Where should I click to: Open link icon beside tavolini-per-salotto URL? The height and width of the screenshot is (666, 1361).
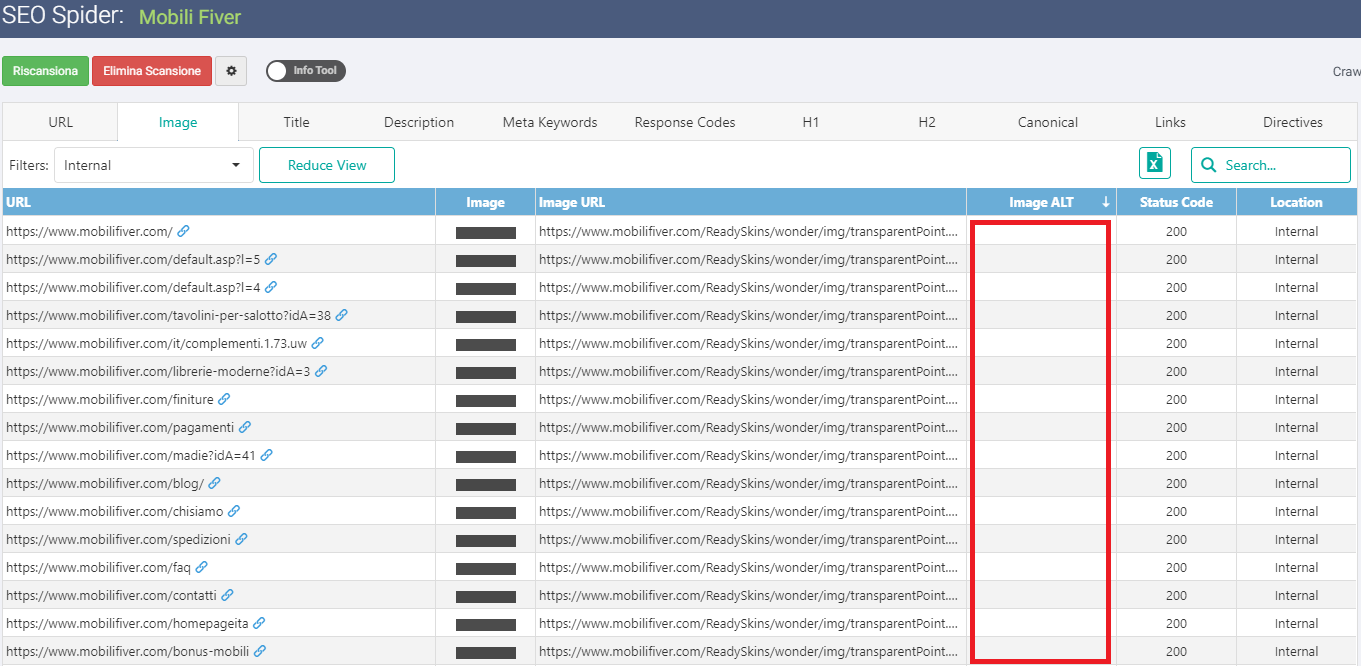342,315
